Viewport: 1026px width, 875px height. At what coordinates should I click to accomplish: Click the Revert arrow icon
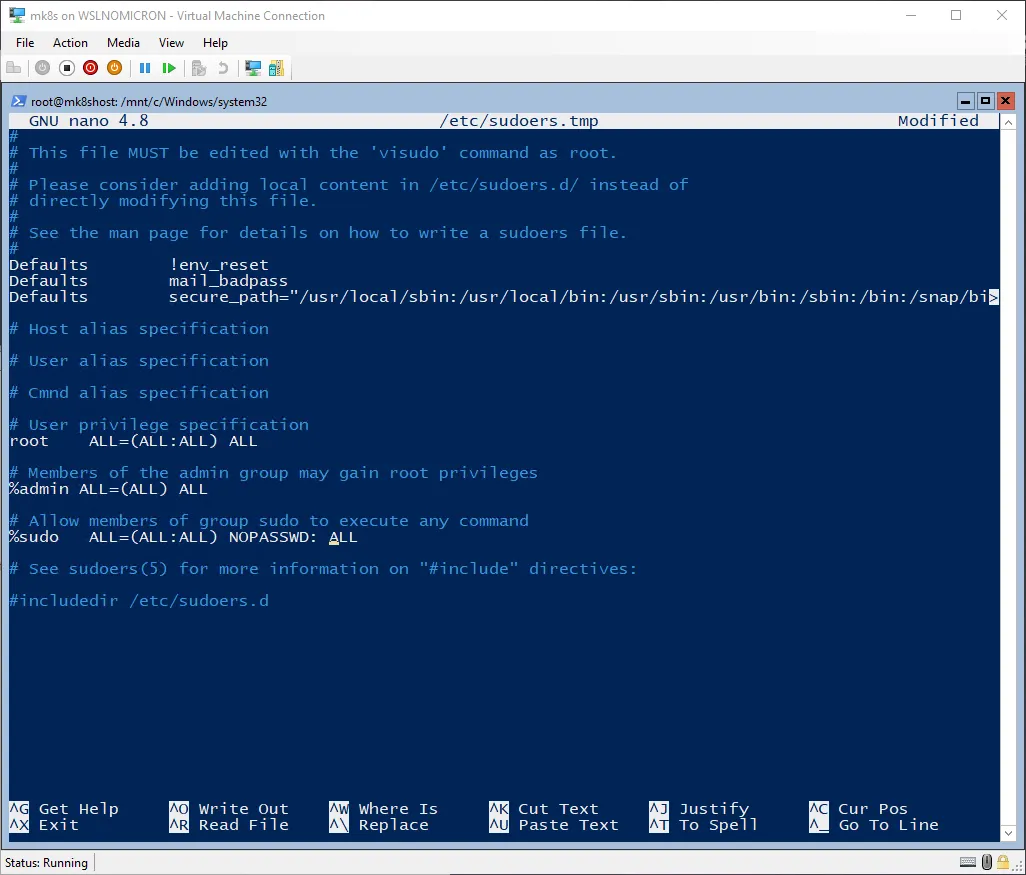pyautogui.click(x=223, y=68)
